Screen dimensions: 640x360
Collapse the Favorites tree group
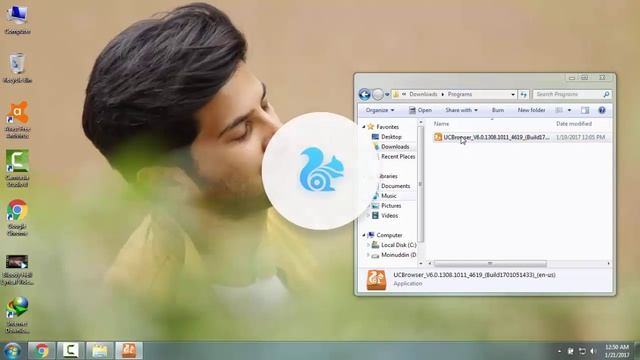[364, 127]
